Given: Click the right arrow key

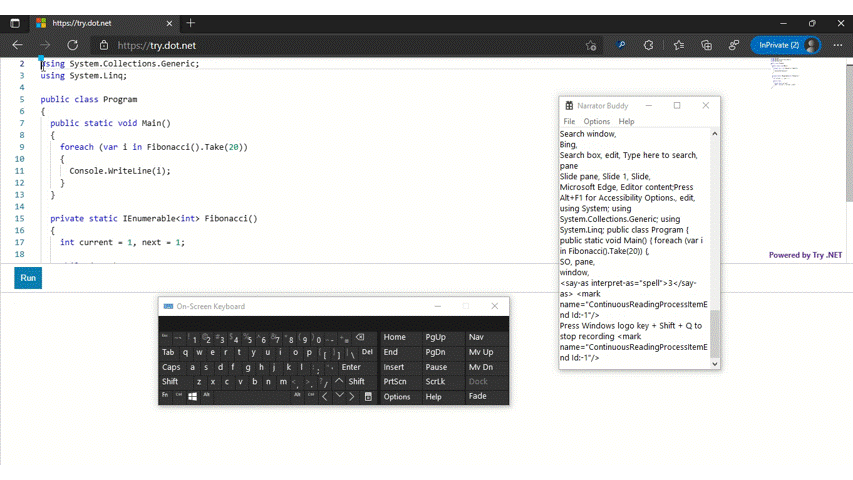Looking at the screenshot, I should point(352,397).
